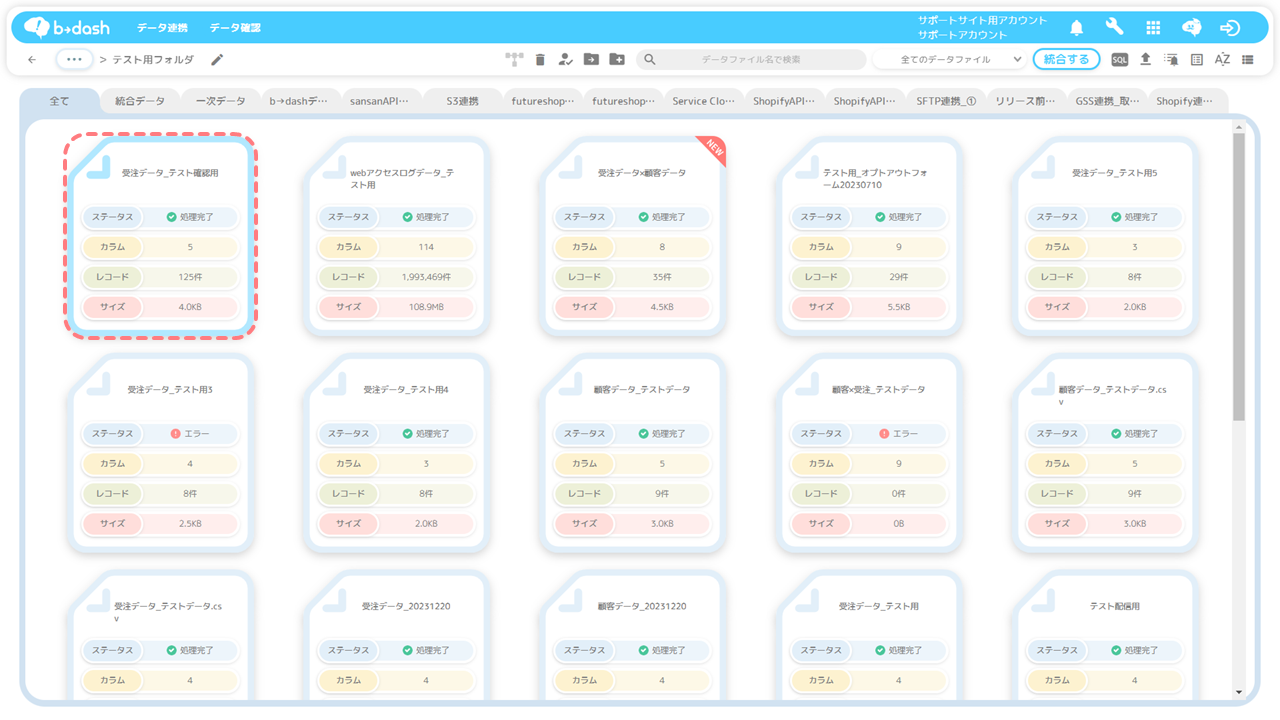
Task: Click the b→dash logo
Action: pos(67,27)
